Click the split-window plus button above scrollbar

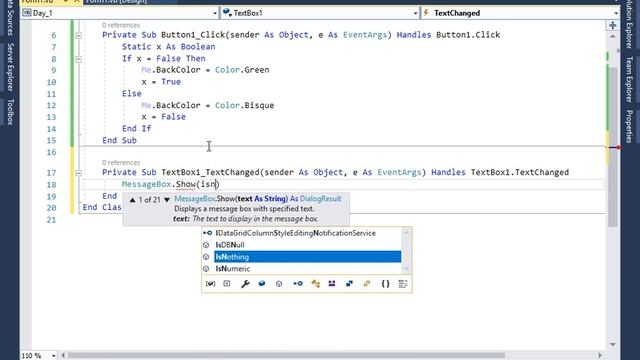click(x=613, y=26)
